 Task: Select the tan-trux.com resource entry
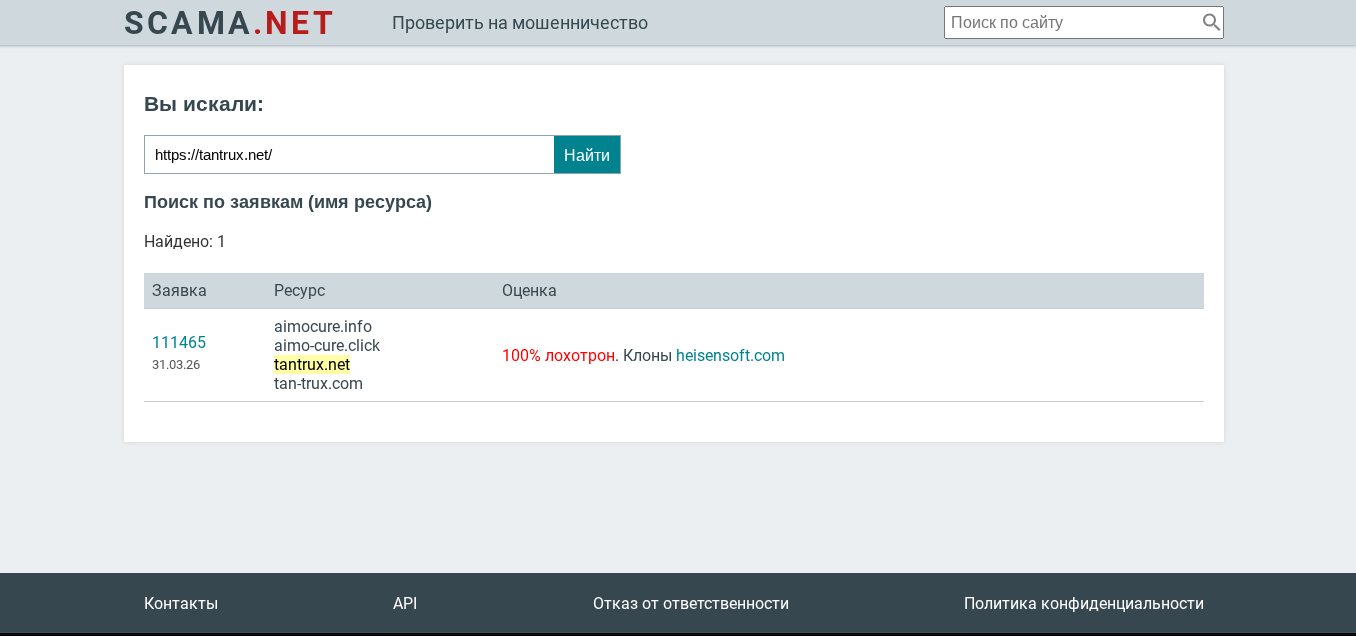318,384
